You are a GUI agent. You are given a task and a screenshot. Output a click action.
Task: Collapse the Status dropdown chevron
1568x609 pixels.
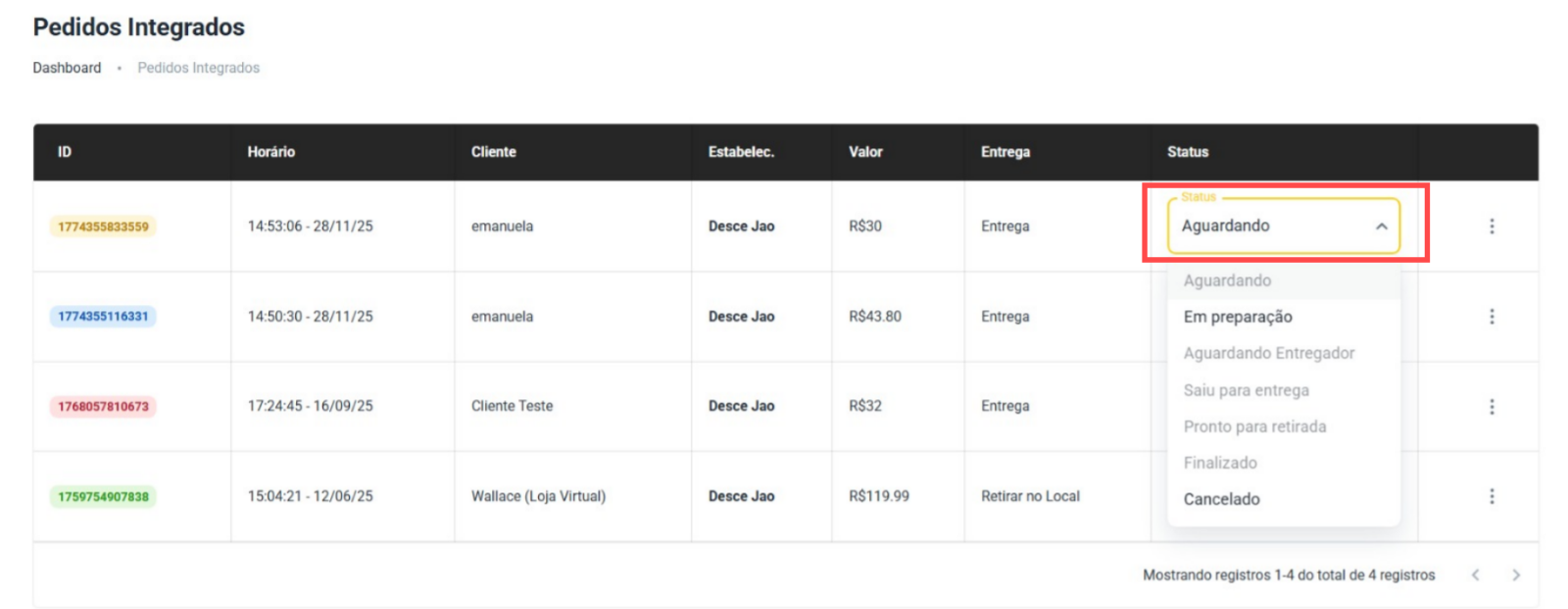1381,227
